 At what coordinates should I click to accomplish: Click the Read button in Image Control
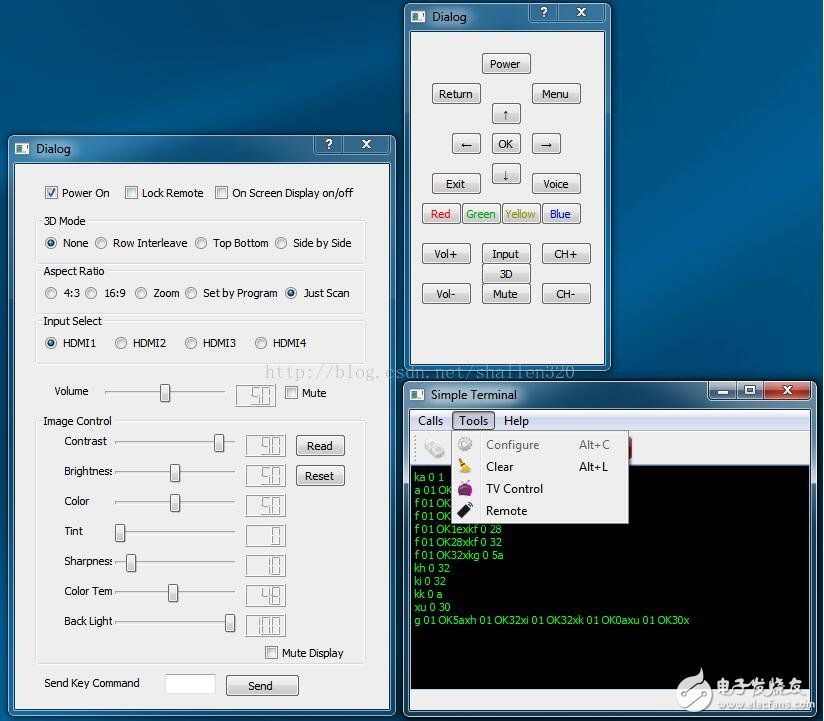point(319,446)
